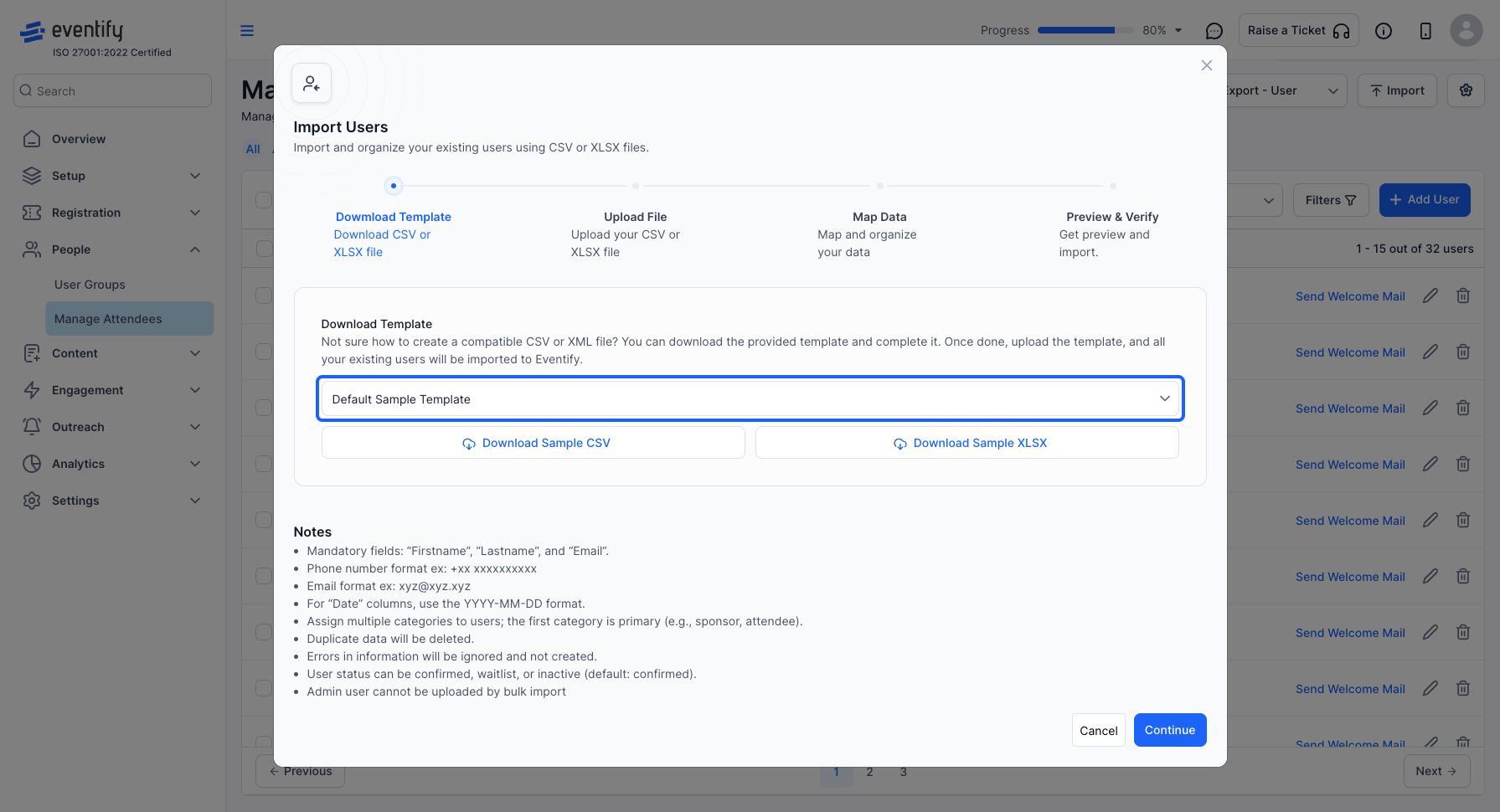Click the Import button

coord(1397,90)
